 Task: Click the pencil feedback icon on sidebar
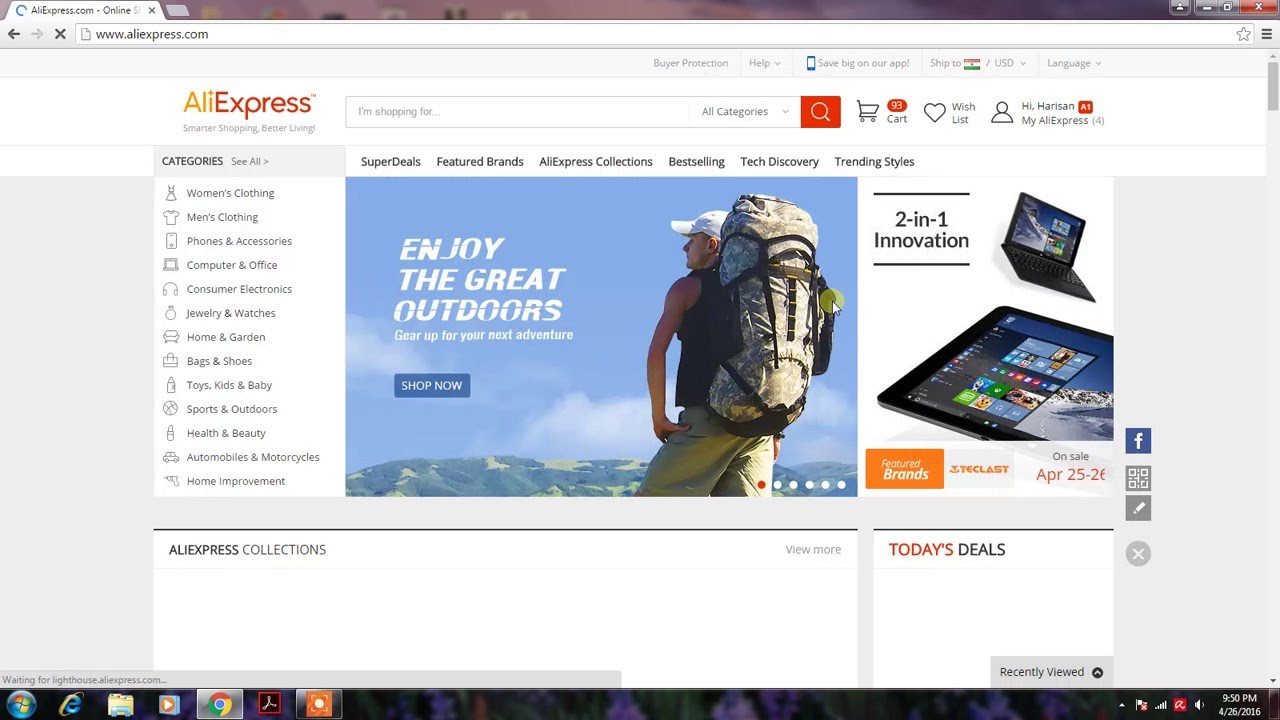1138,508
